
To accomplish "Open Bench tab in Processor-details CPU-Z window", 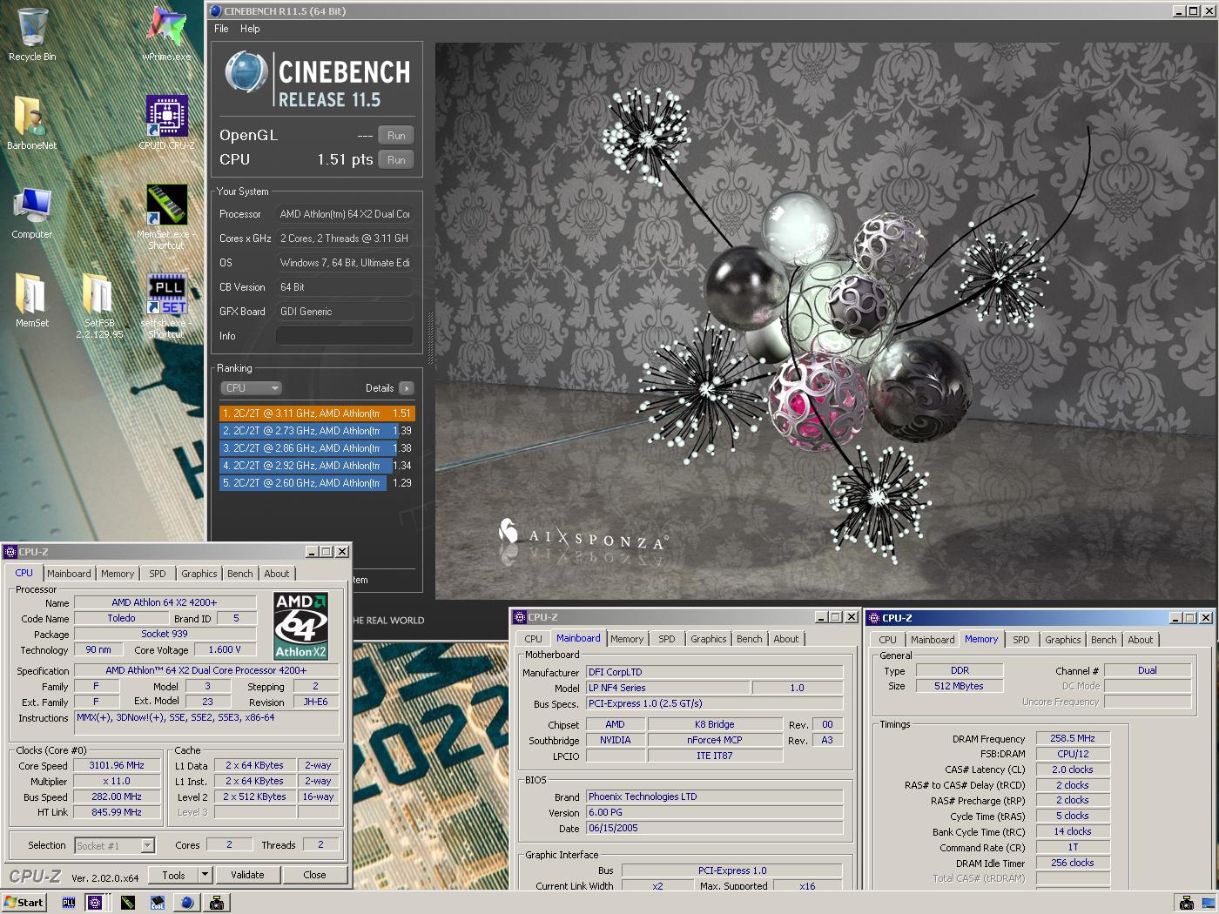I will click(x=240, y=573).
